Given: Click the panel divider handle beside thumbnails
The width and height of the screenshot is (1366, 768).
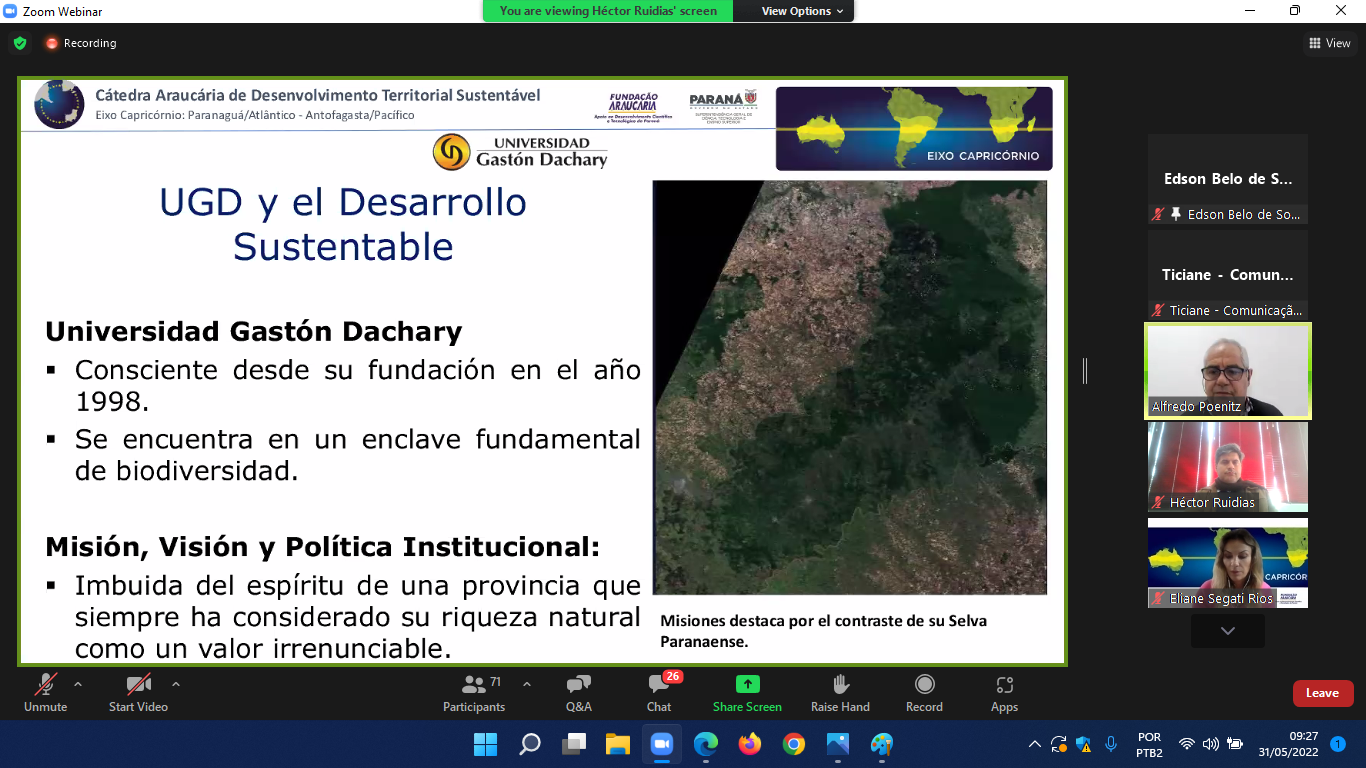Looking at the screenshot, I should tap(1085, 371).
